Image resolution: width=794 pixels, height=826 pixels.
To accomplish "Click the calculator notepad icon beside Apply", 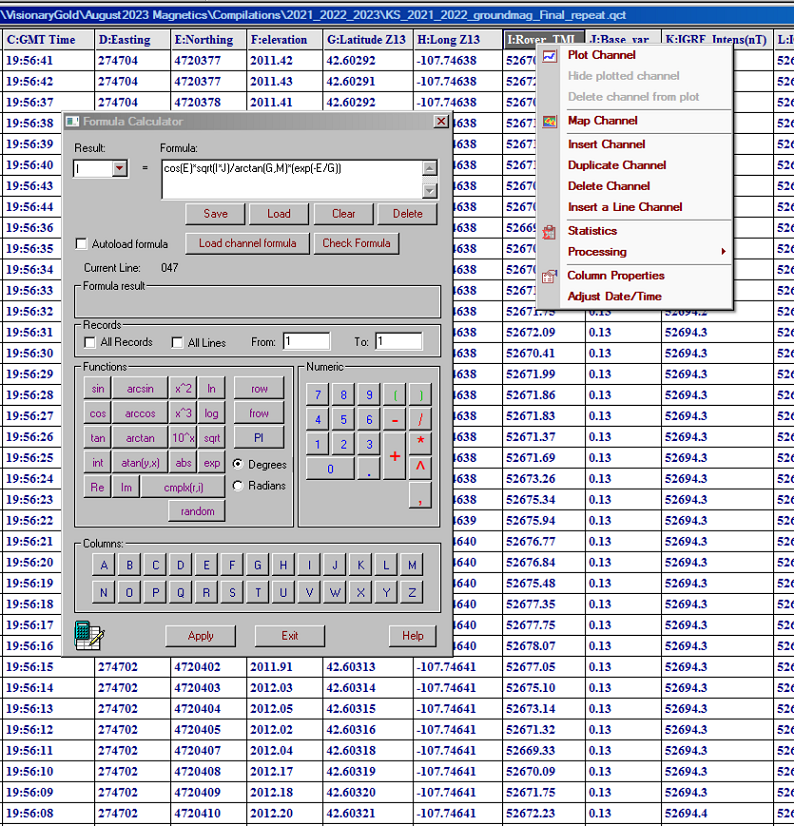I will tap(90, 636).
